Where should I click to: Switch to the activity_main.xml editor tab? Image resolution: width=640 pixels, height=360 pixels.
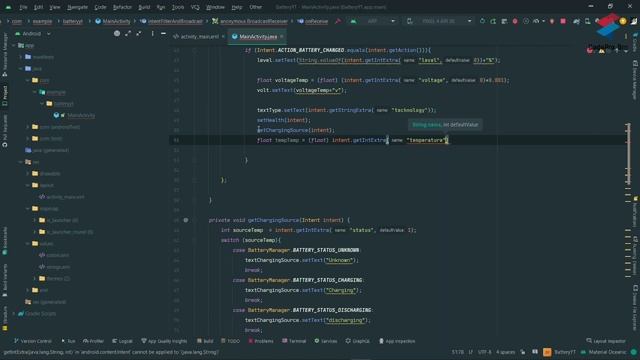pyautogui.click(x=199, y=36)
